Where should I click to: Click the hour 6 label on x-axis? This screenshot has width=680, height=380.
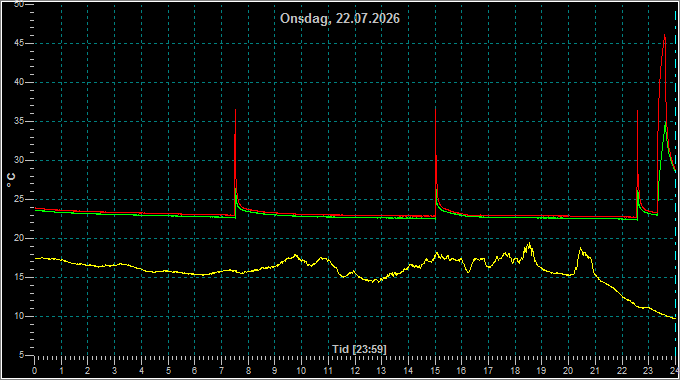[195, 371]
